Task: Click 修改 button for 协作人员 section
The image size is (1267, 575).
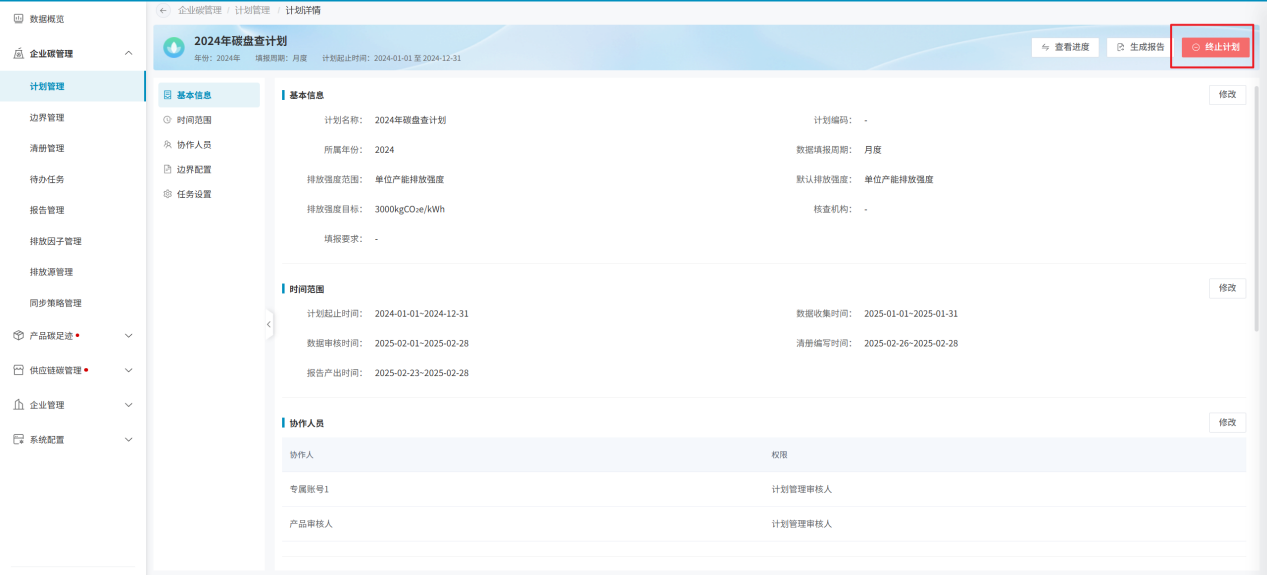Action: click(1227, 423)
